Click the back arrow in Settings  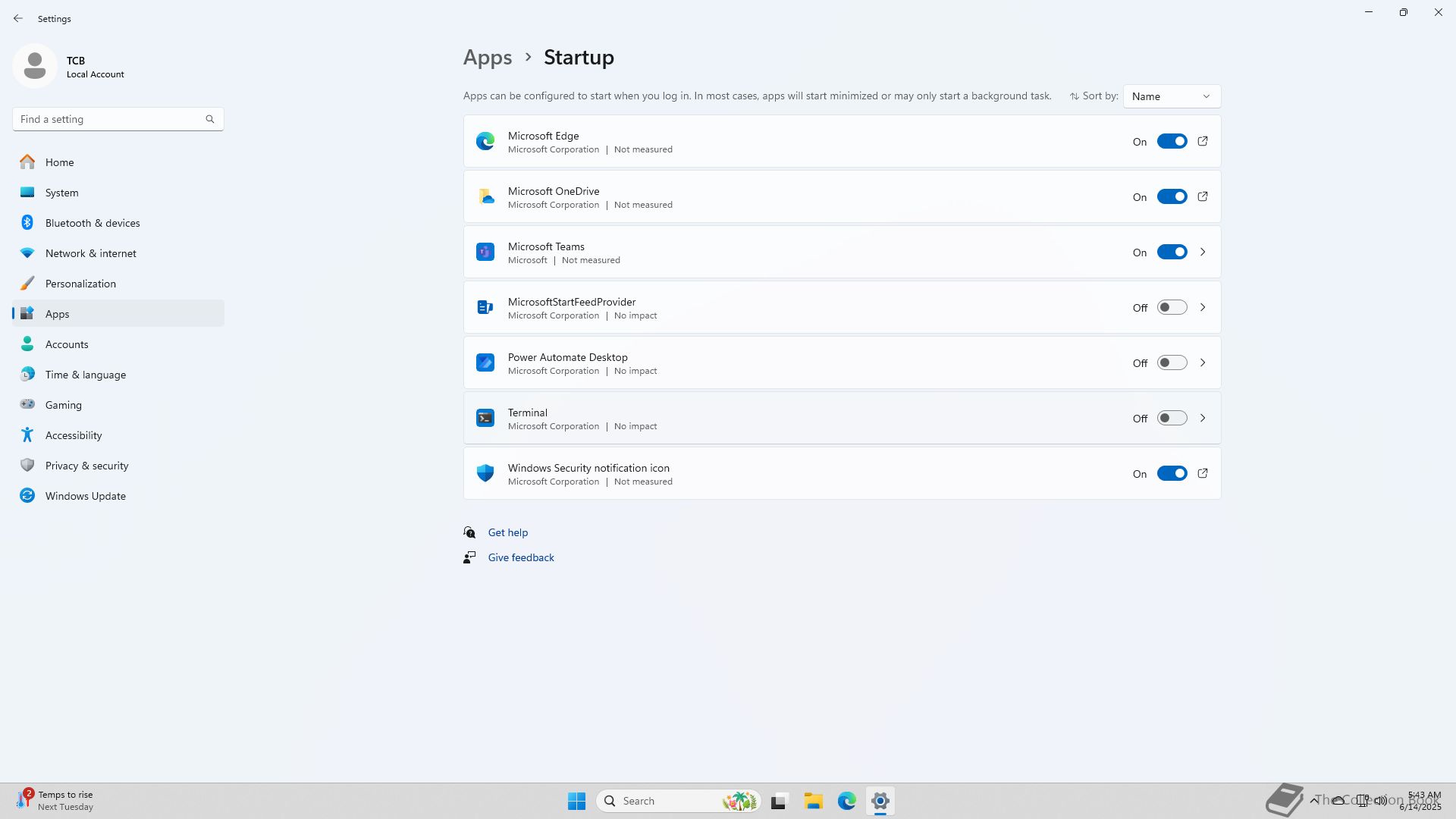[18, 18]
